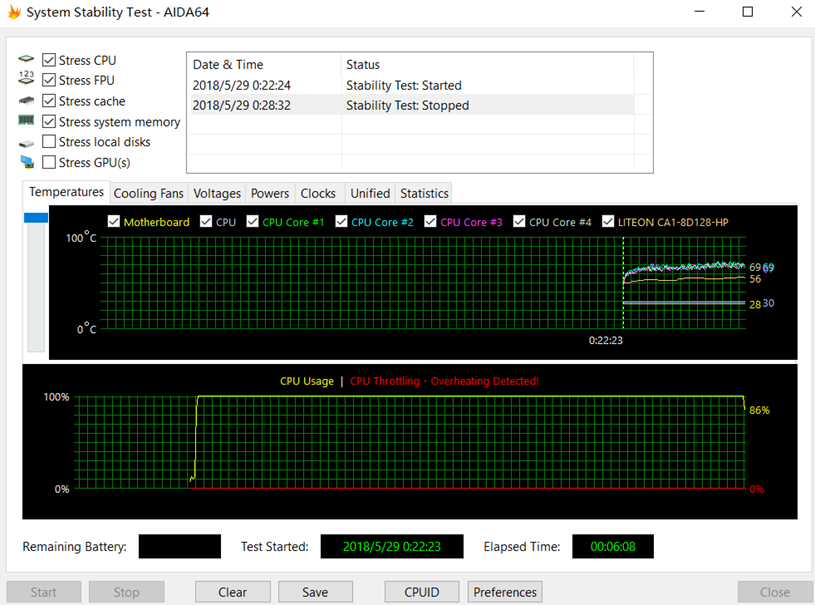This screenshot has width=815, height=605.
Task: Click the 123 icon beside Stress FPU
Action: (26, 80)
